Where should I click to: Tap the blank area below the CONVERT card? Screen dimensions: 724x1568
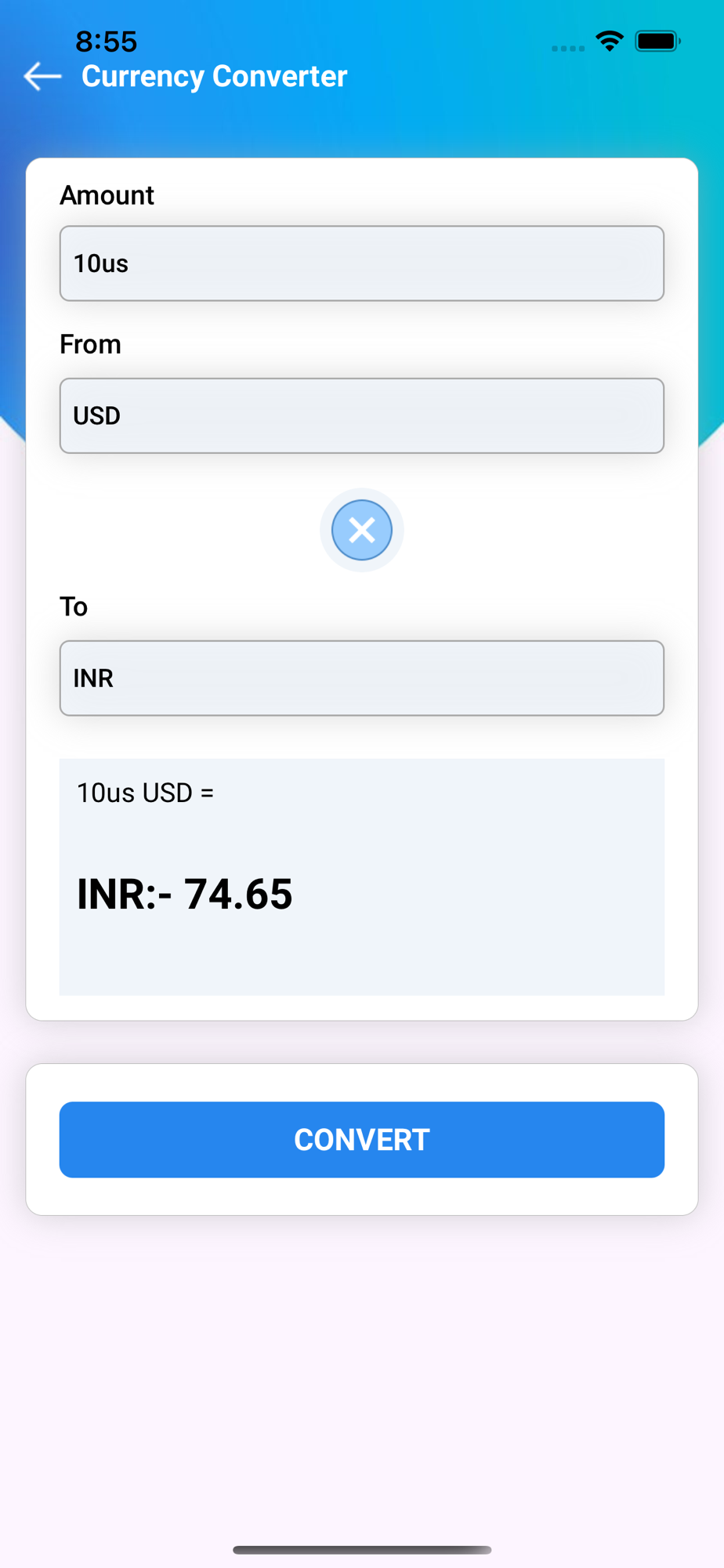click(362, 1372)
